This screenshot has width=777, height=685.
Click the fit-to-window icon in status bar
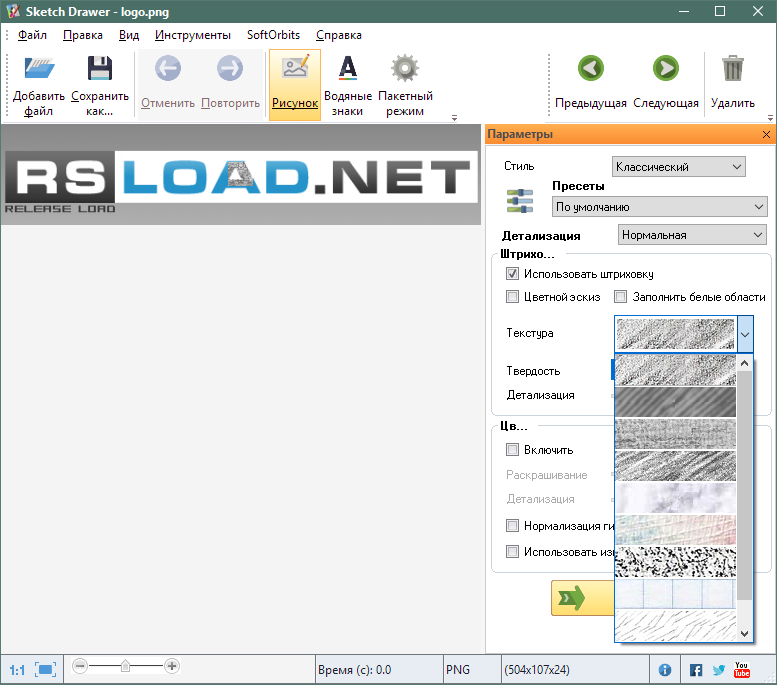pos(46,670)
